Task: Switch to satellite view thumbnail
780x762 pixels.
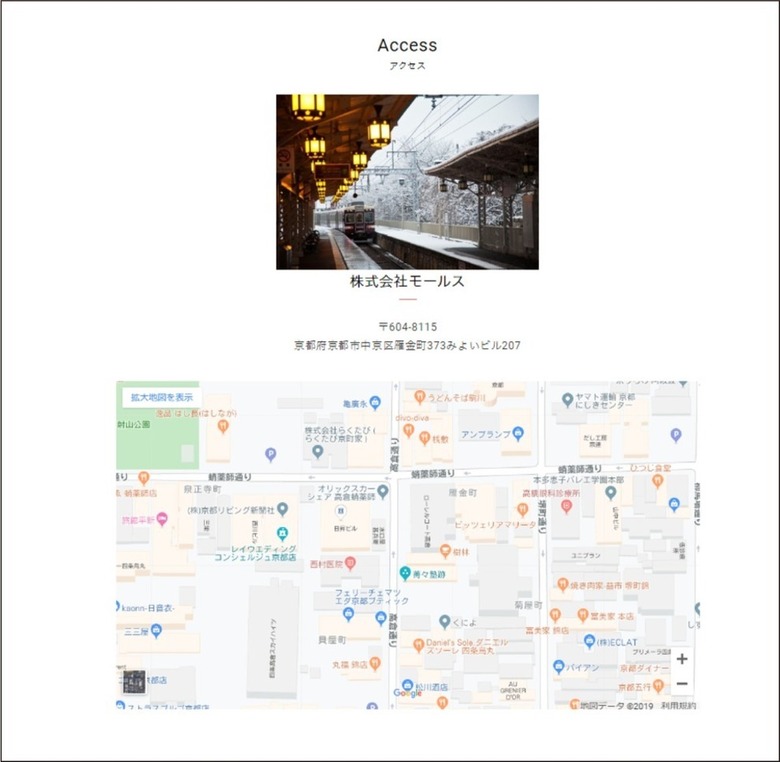Action: coord(134,681)
